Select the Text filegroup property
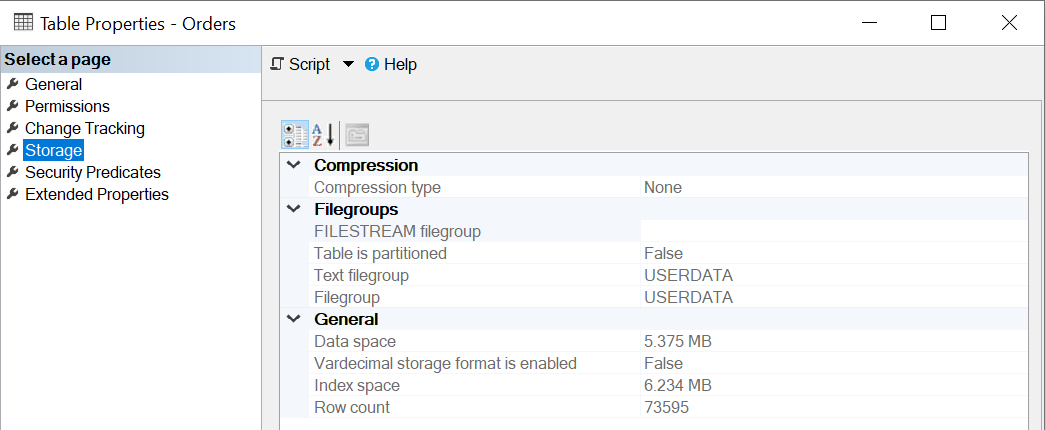The width and height of the screenshot is (1046, 430). click(x=362, y=275)
